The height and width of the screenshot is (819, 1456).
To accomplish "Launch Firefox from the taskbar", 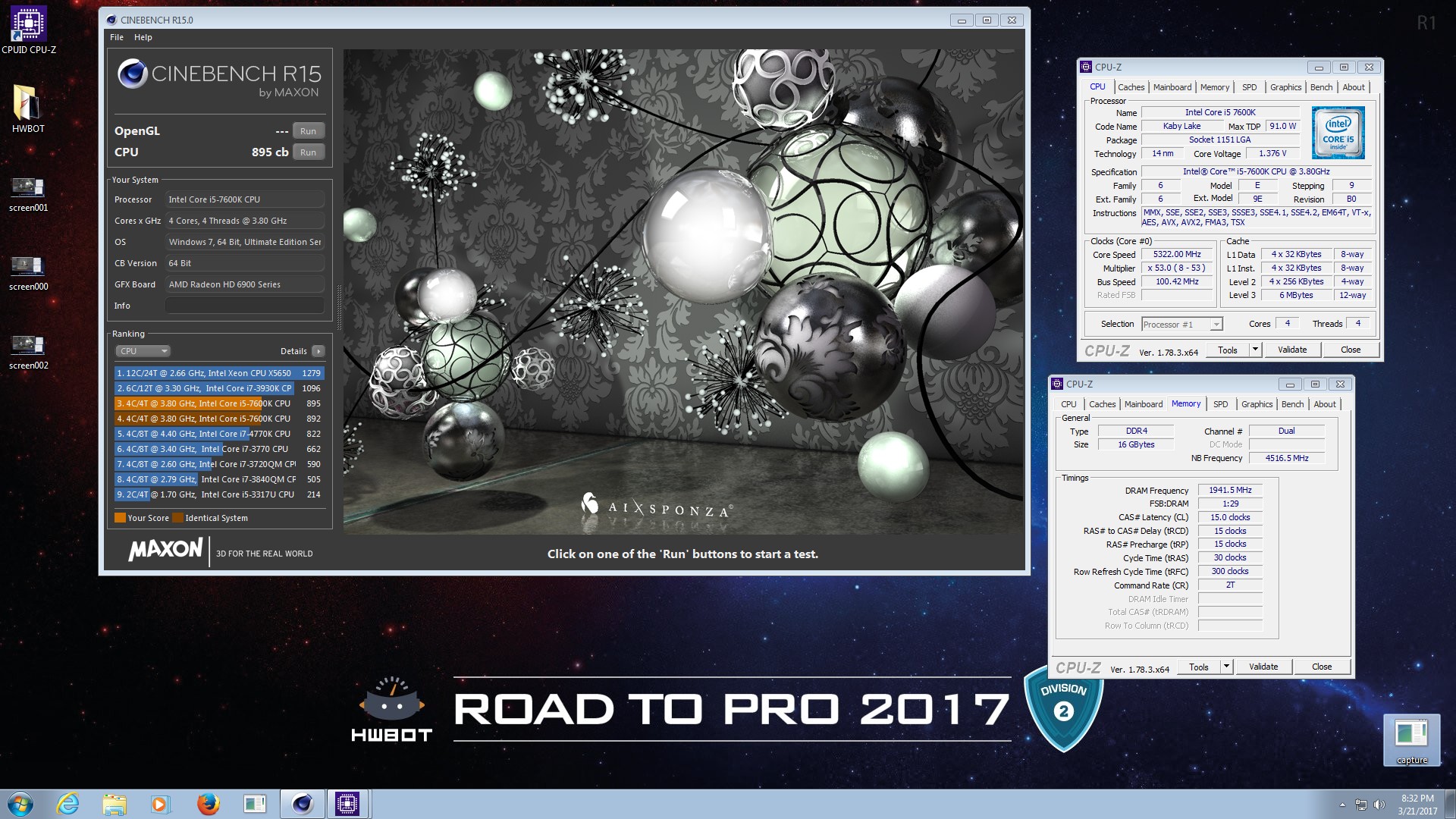I will point(208,804).
